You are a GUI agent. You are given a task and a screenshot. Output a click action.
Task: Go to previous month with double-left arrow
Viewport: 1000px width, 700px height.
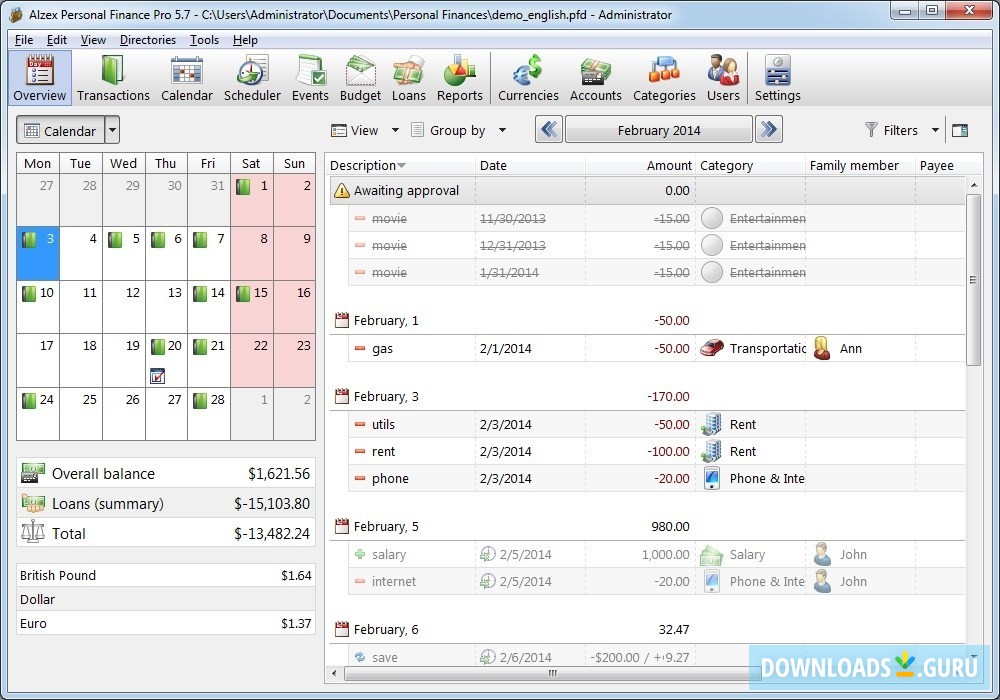coord(548,129)
